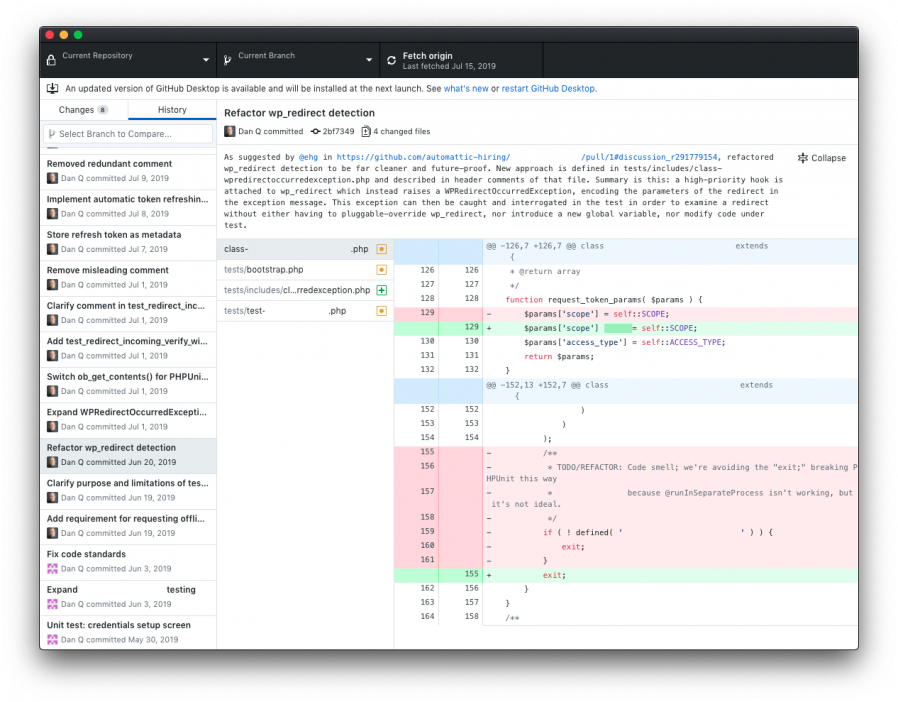Select the "Remove misleading comment" commit

[128, 277]
